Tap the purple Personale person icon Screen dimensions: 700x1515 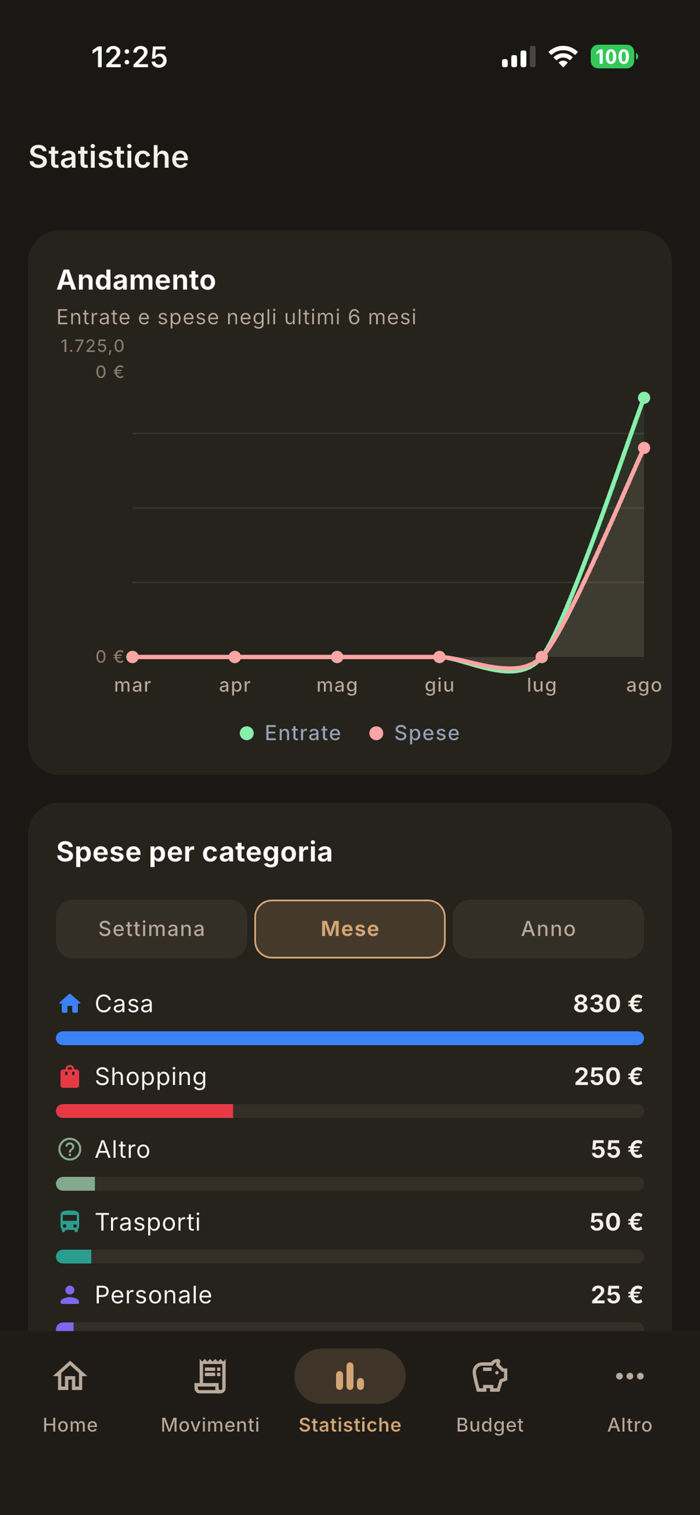point(69,1295)
